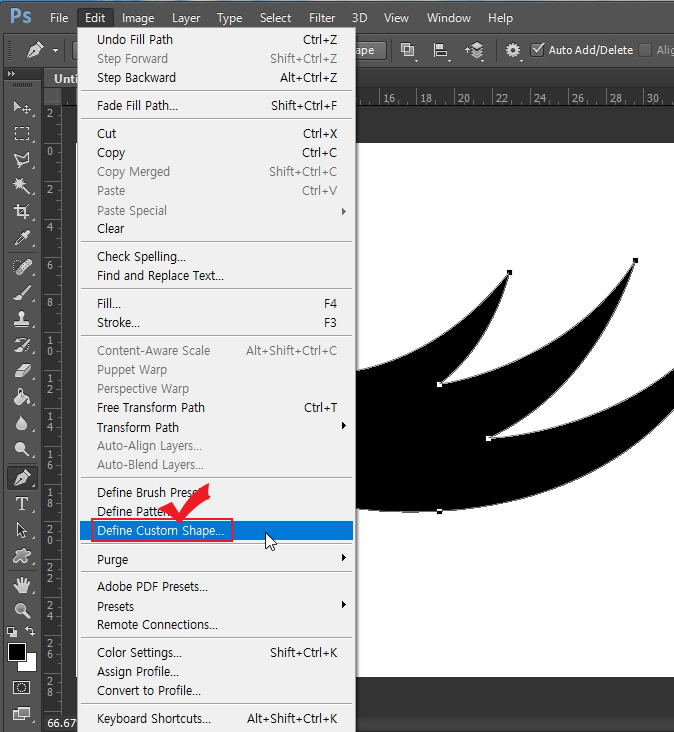Open Keyboard Shortcuts dialog entry

pos(216,718)
